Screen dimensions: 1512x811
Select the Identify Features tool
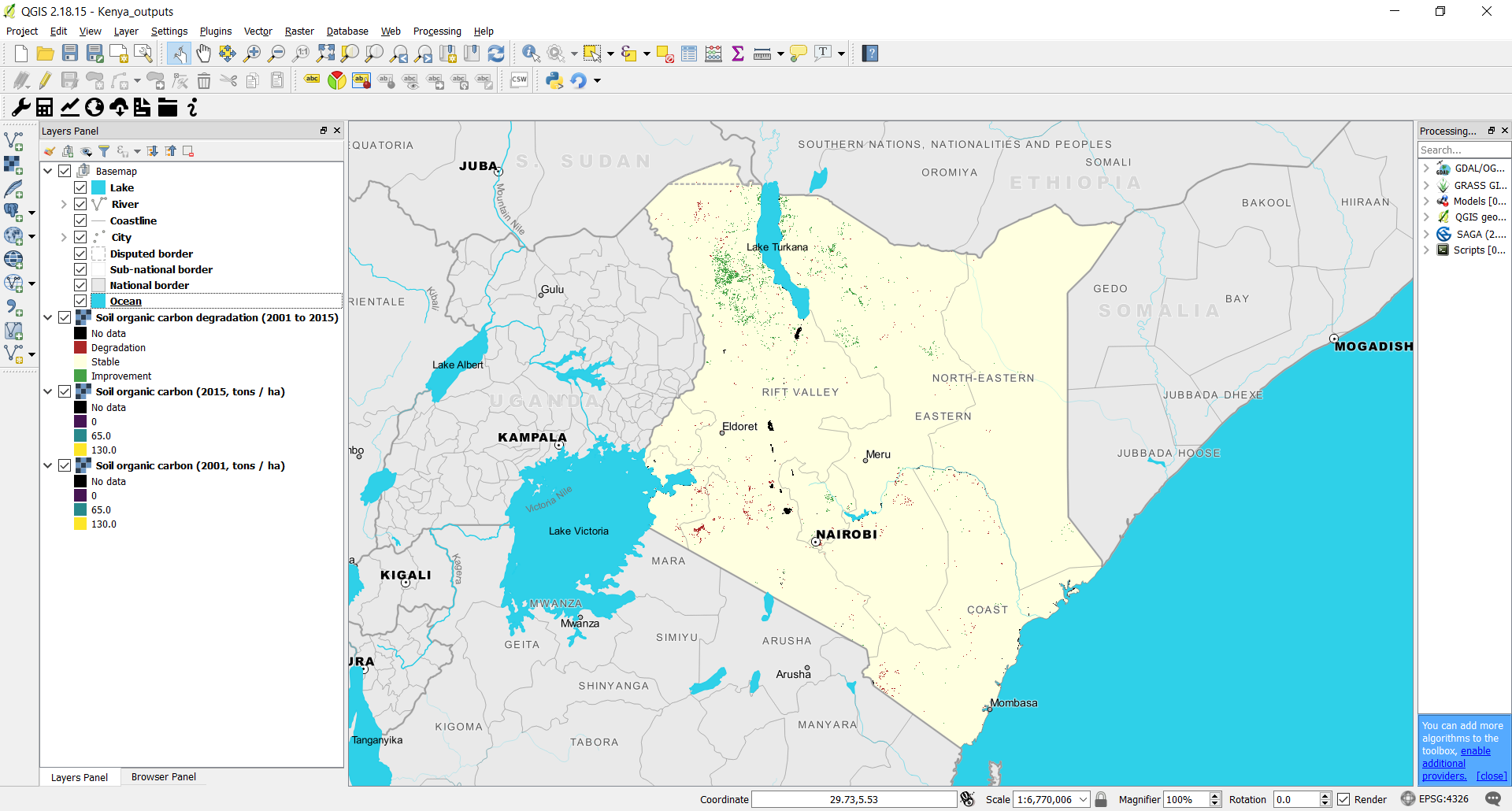click(x=532, y=54)
